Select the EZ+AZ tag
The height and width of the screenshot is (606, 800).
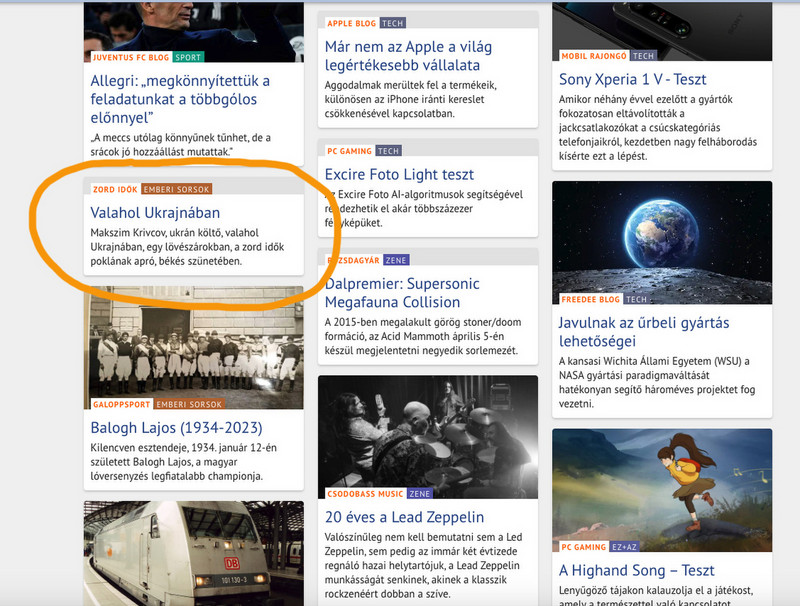tap(624, 547)
